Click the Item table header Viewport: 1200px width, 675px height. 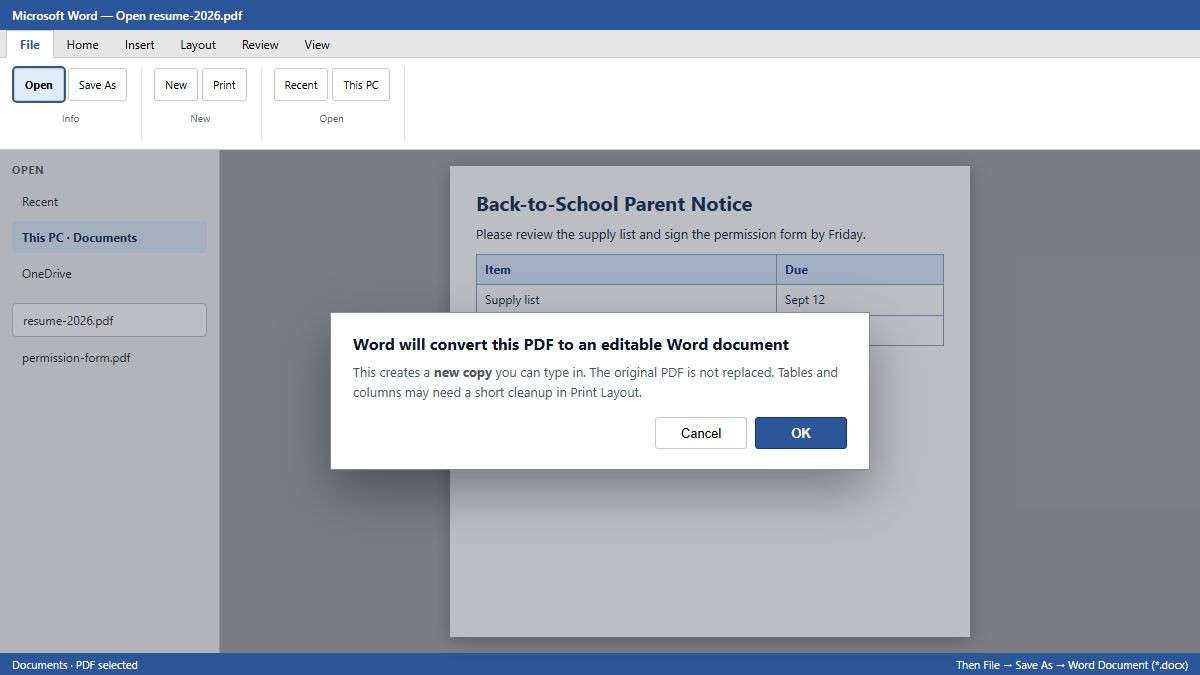click(626, 270)
